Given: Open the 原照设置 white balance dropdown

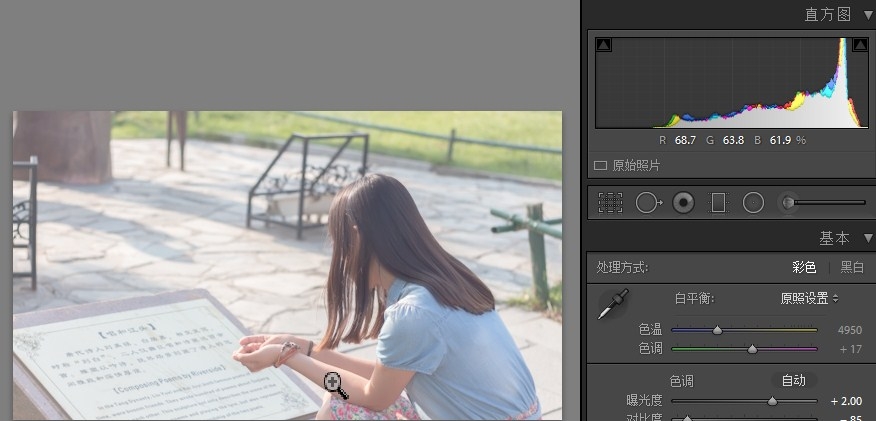Looking at the screenshot, I should click(809, 298).
